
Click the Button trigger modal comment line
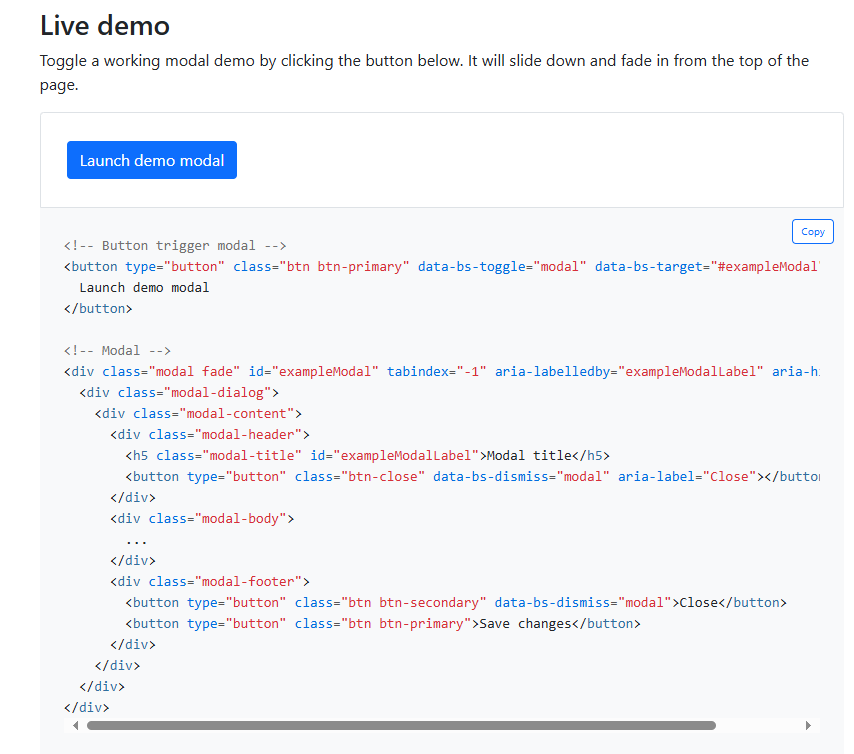175,246
